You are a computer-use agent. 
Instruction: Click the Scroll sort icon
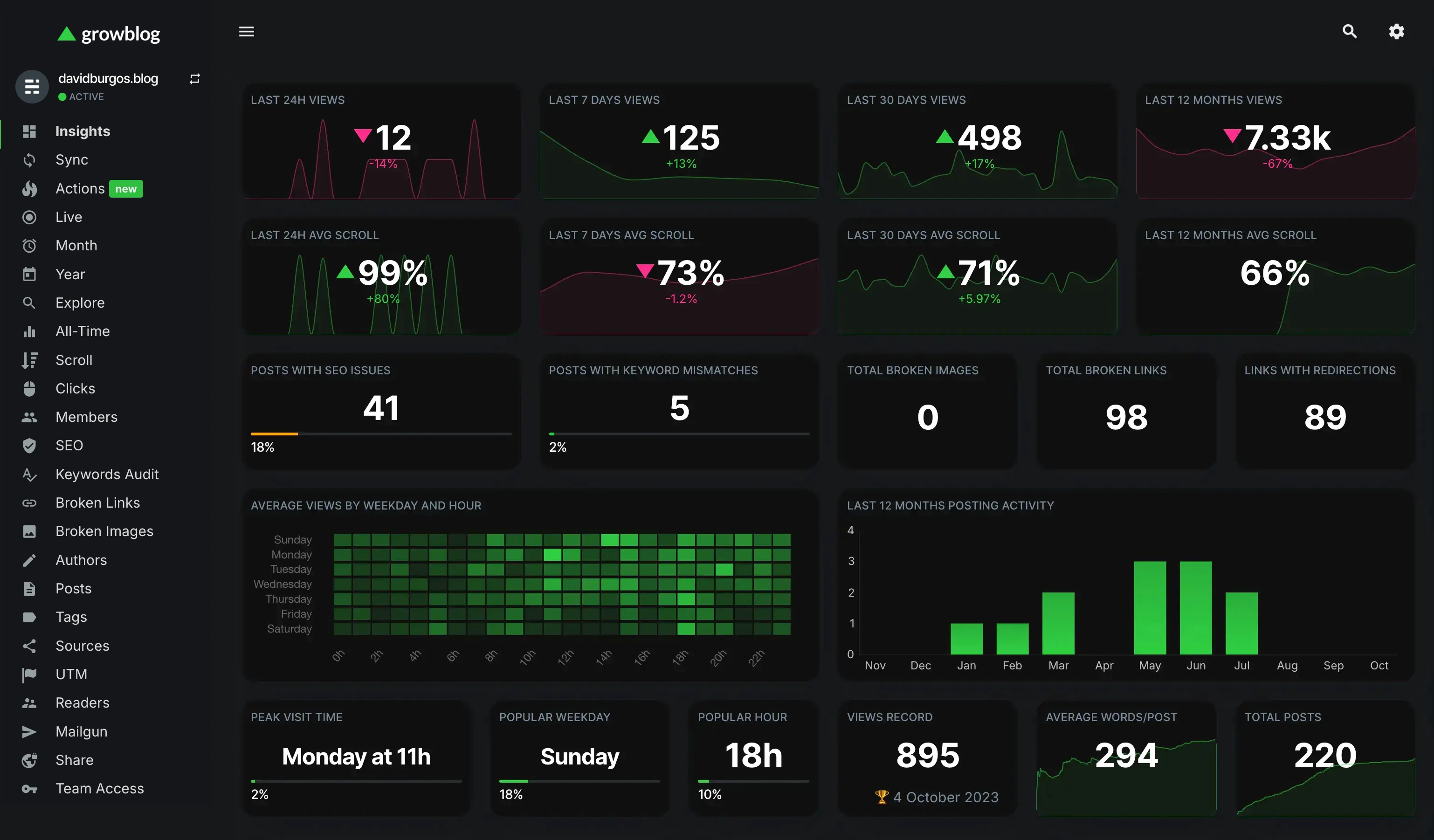(29, 360)
